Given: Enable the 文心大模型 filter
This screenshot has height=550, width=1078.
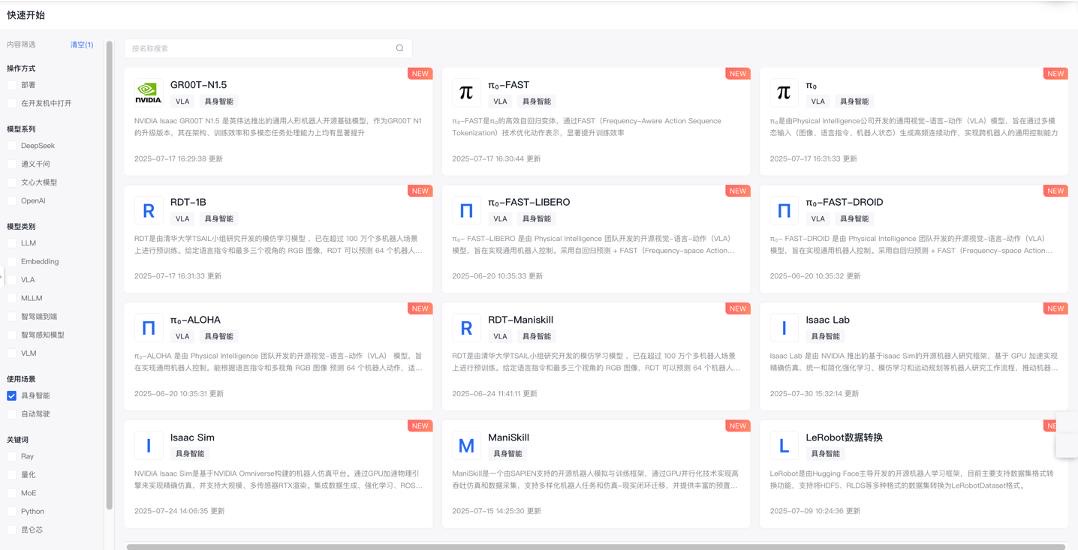Looking at the screenshot, I should point(12,183).
